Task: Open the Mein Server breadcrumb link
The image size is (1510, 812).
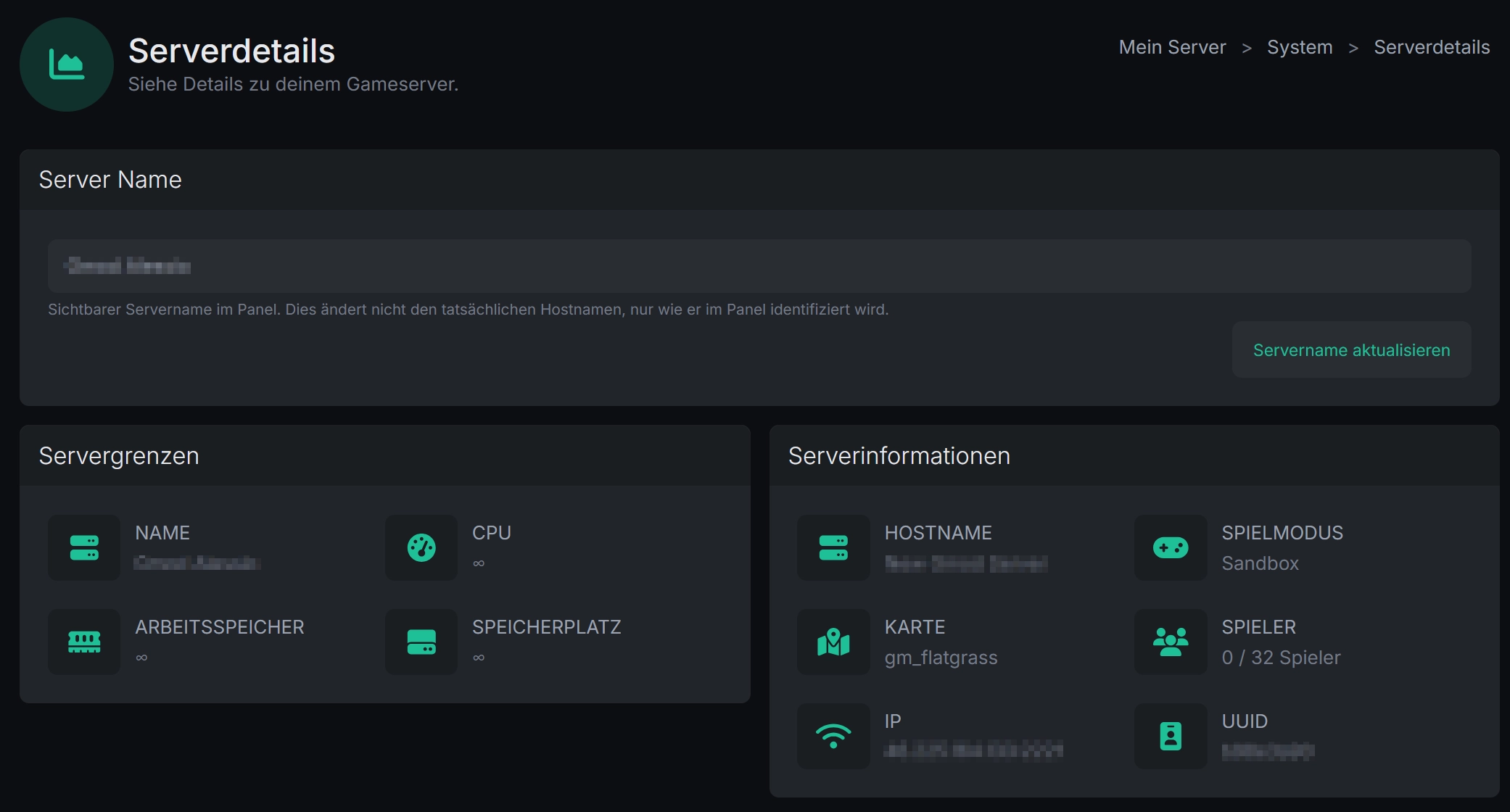Action: point(1172,47)
